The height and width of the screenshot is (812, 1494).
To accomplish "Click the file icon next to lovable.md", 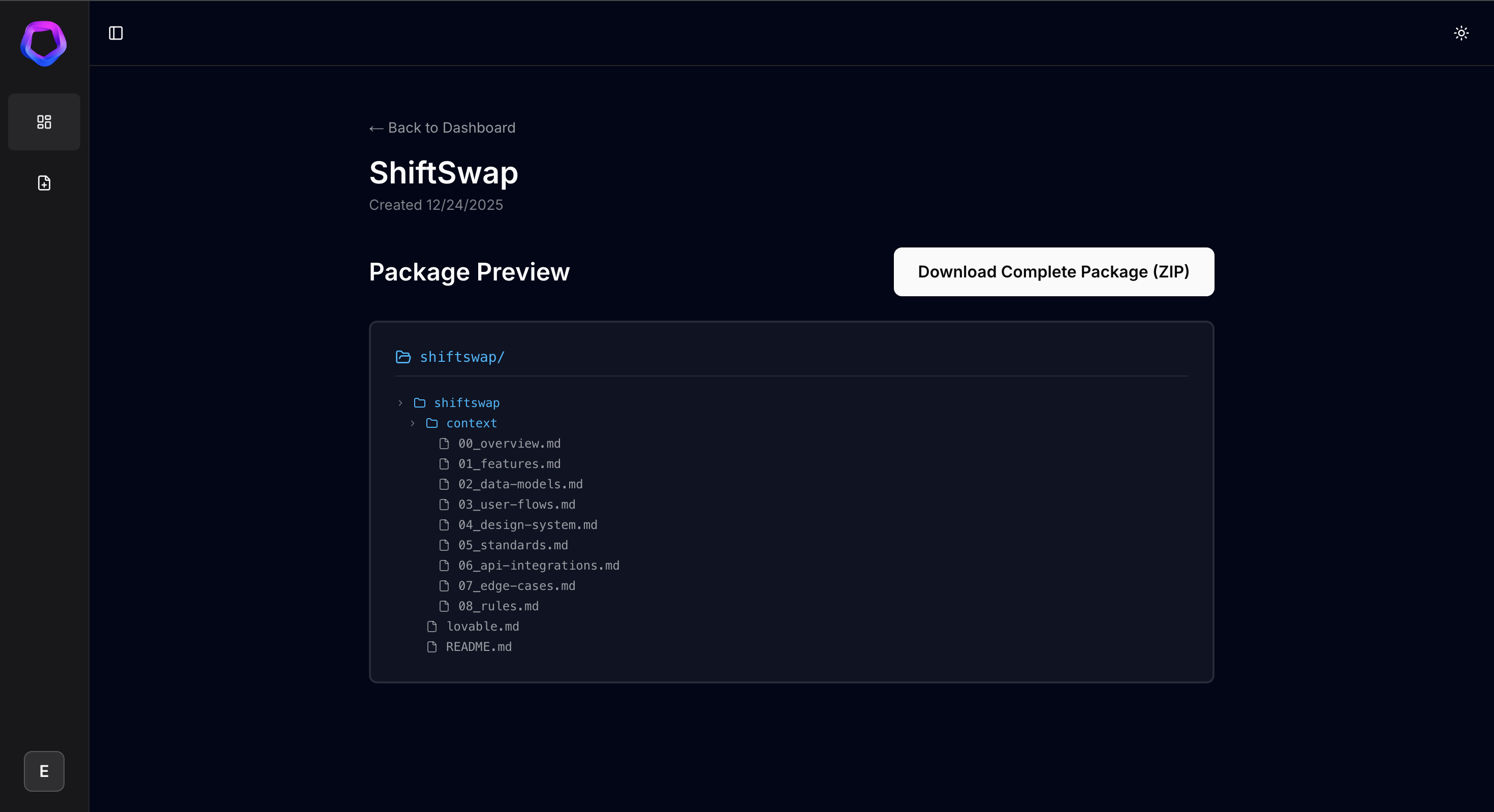I will pyautogui.click(x=432, y=627).
